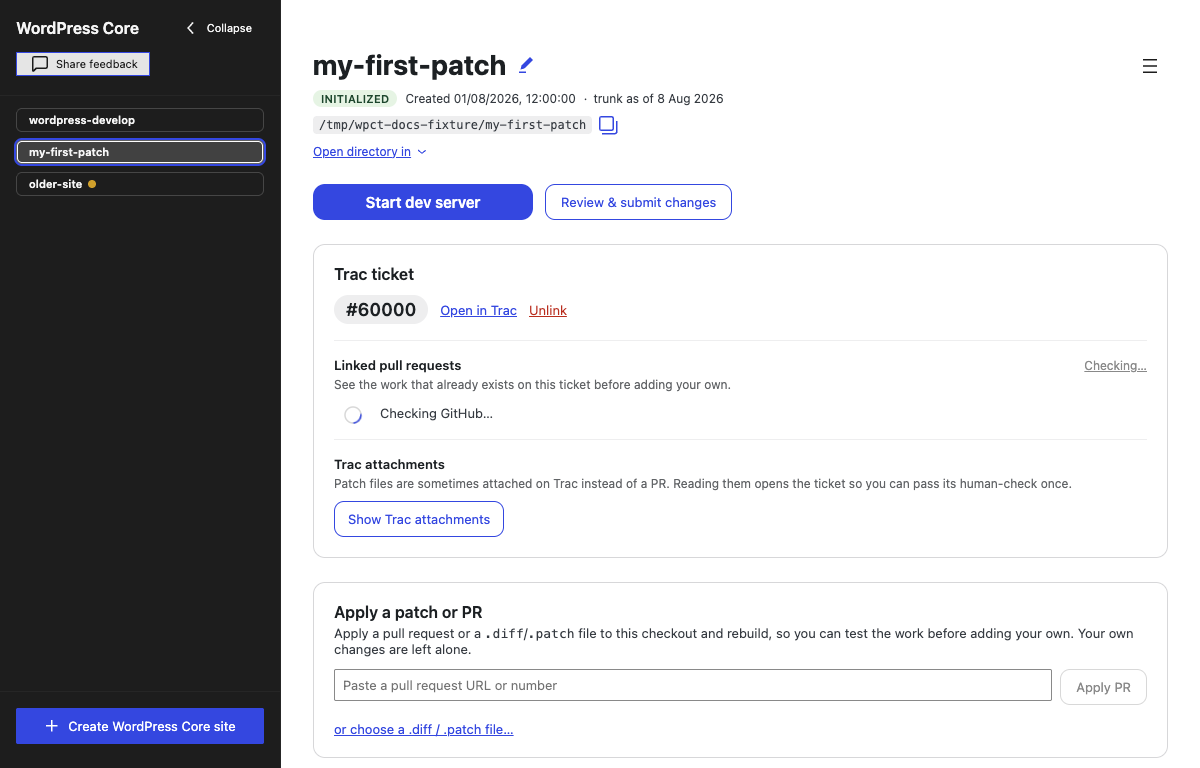This screenshot has height=768, width=1200.
Task: Click the Trac attachments heading
Action: (390, 465)
